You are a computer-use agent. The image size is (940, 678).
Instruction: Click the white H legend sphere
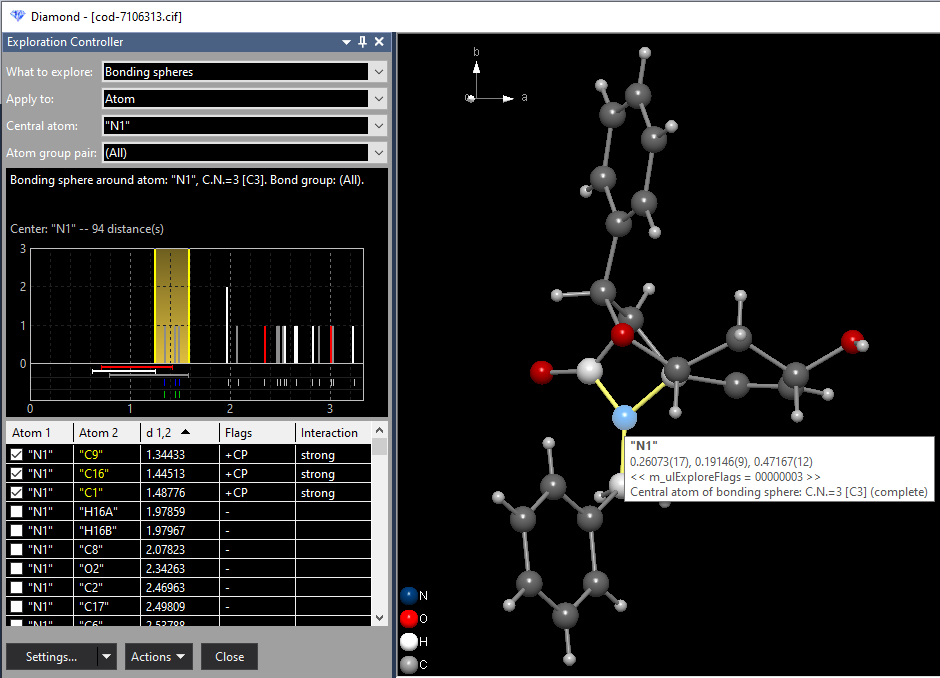pyautogui.click(x=407, y=641)
